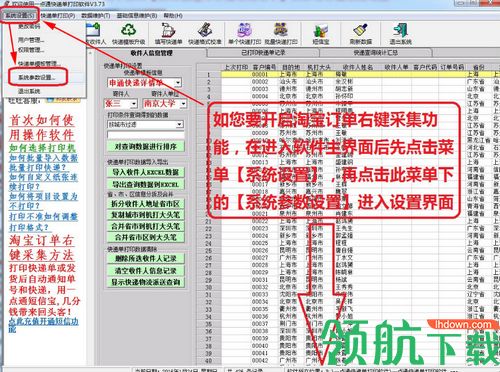Open the 填写快递单 toolbar icon
The width and height of the screenshot is (500, 372).
tap(168, 30)
